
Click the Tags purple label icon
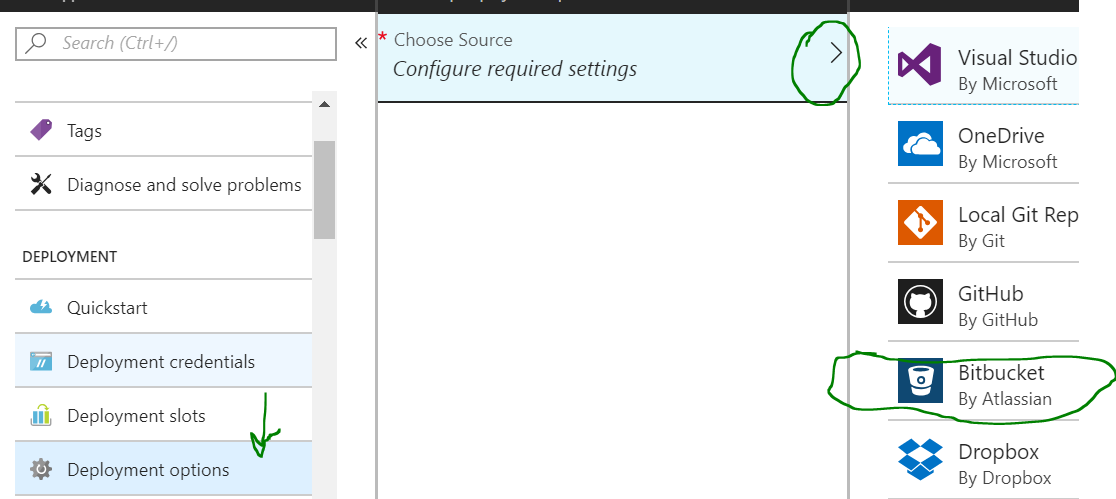(x=41, y=130)
